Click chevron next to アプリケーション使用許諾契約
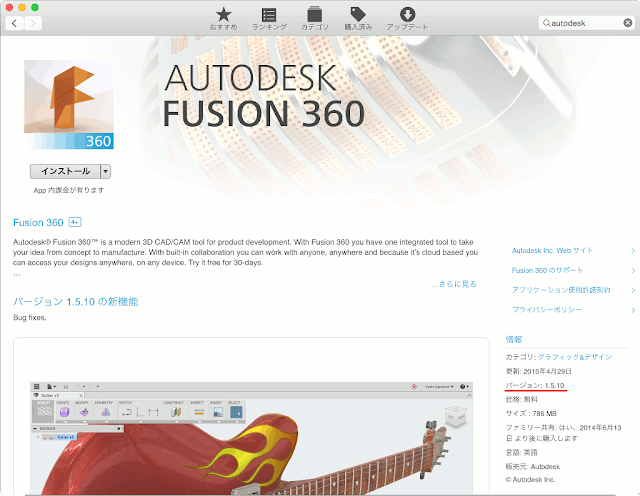This screenshot has width=640, height=496. (x=633, y=290)
